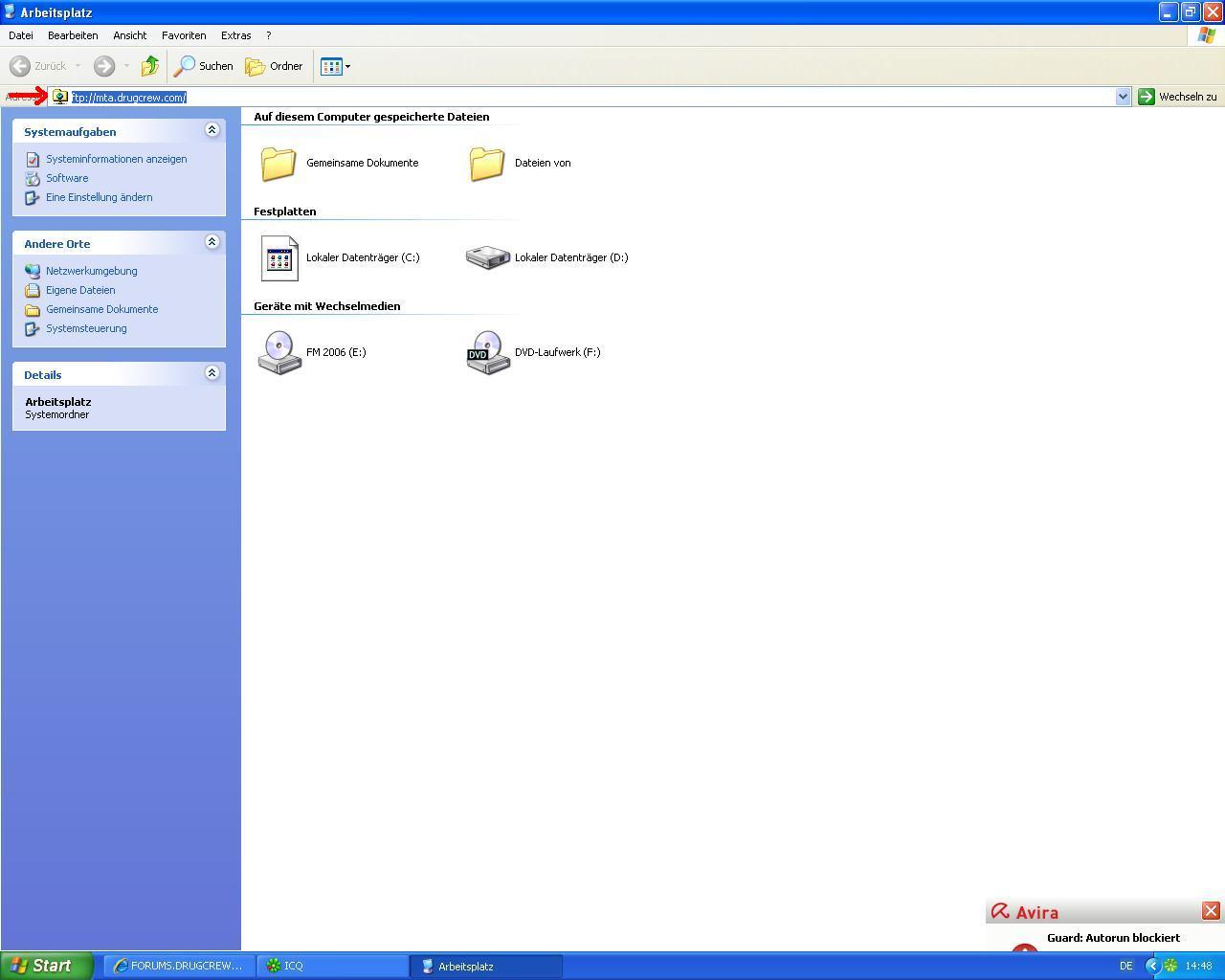Click the Suchen search toolbar button
The width and height of the screenshot is (1225, 980).
point(204,66)
